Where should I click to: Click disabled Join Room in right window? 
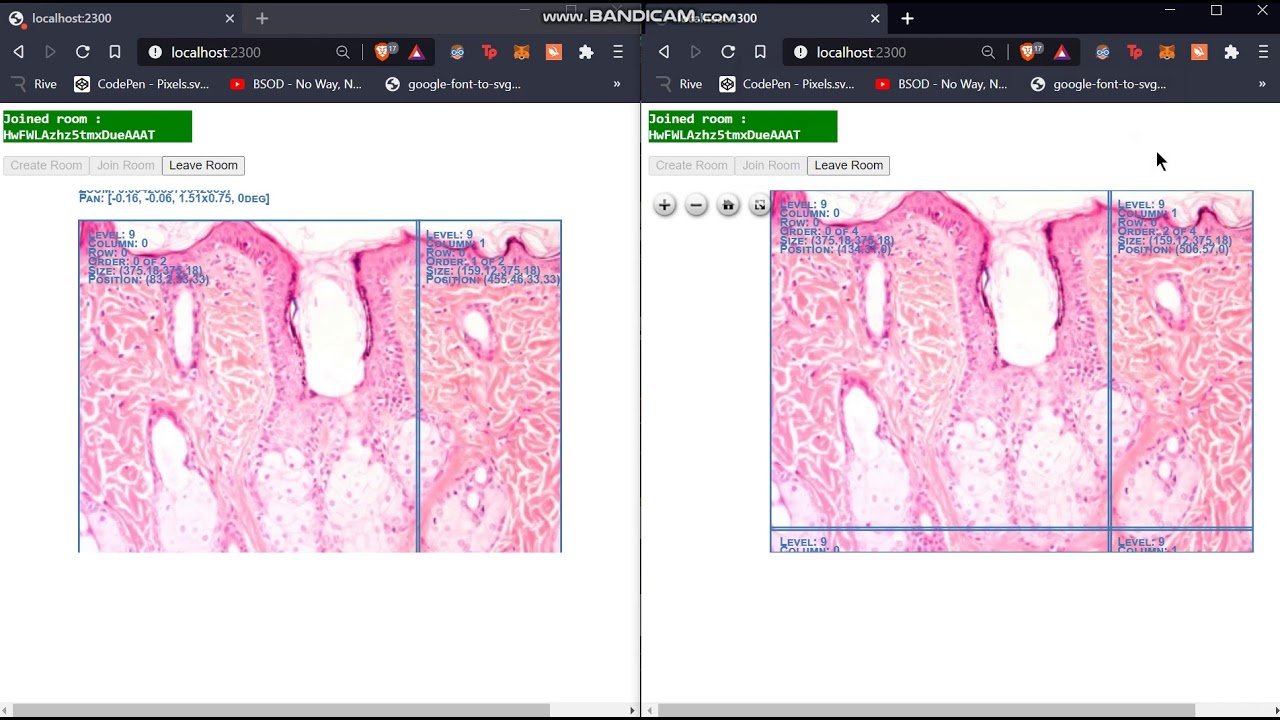(770, 165)
